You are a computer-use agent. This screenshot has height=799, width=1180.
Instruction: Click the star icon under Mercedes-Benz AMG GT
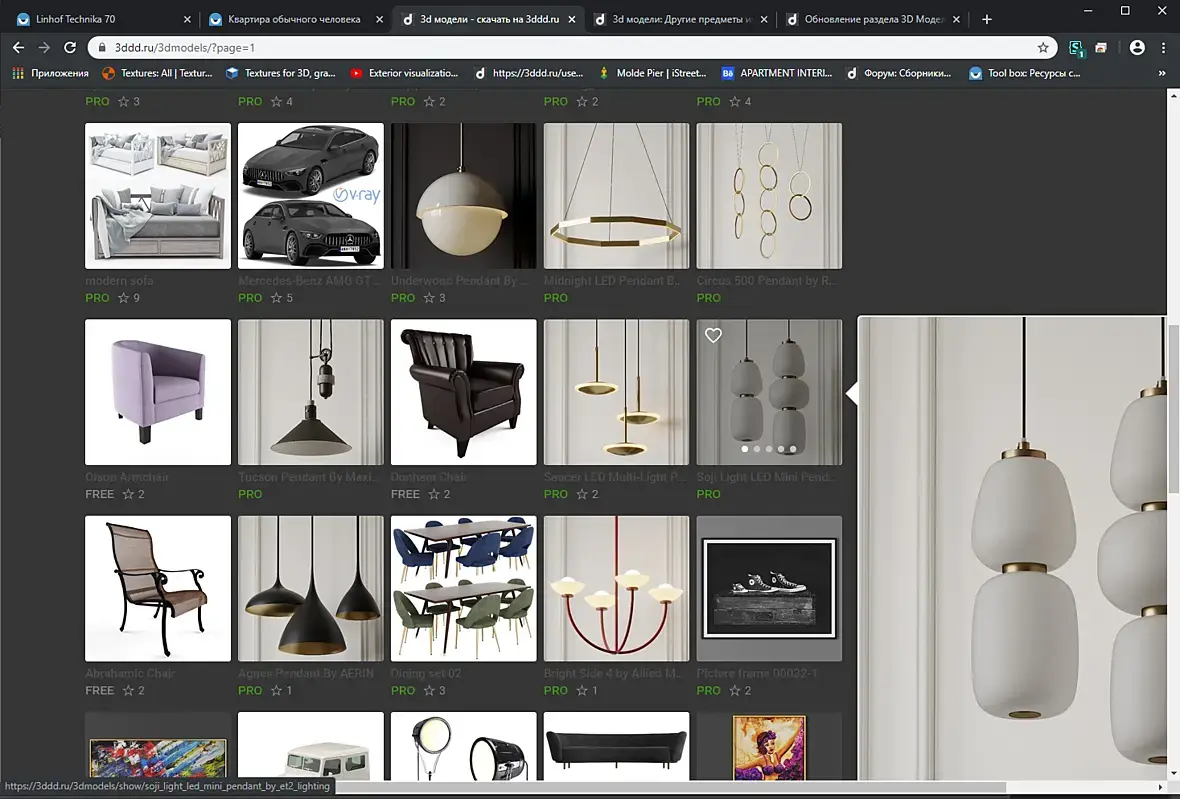276,298
